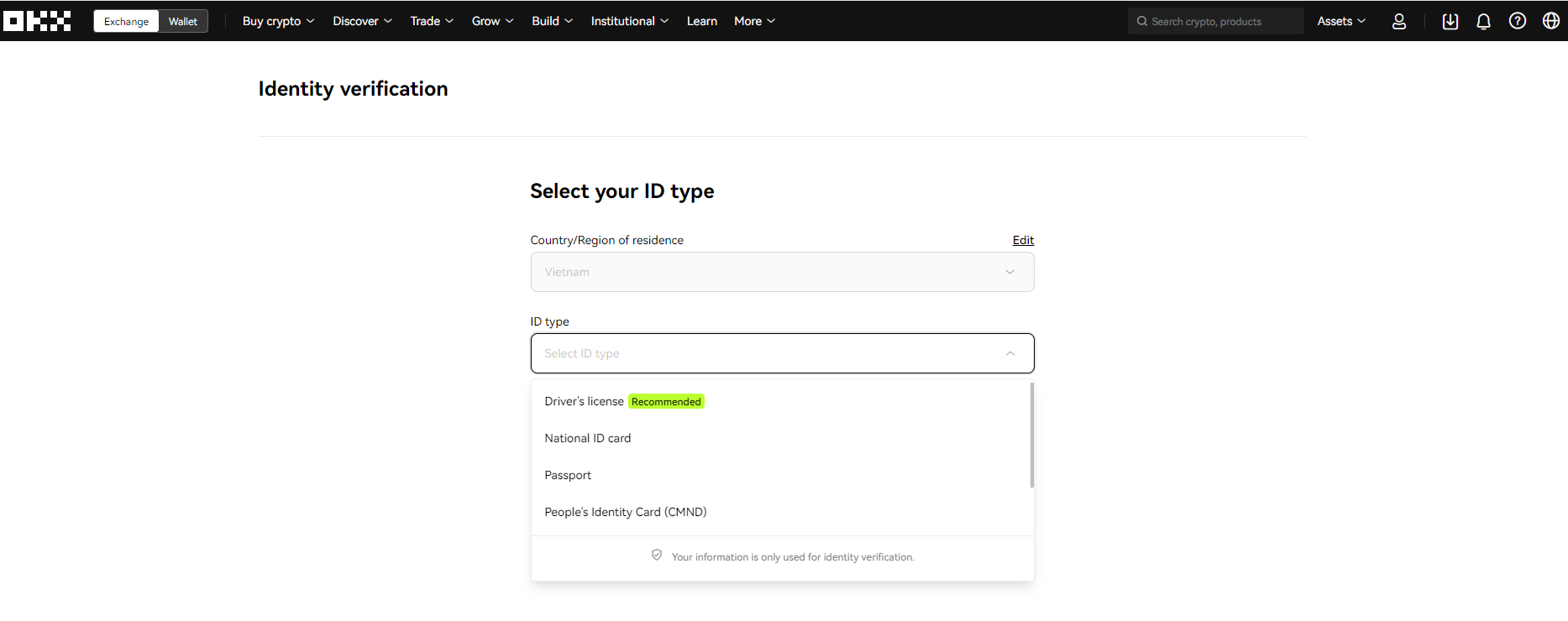
Task: Open the notifications bell
Action: [x=1484, y=21]
